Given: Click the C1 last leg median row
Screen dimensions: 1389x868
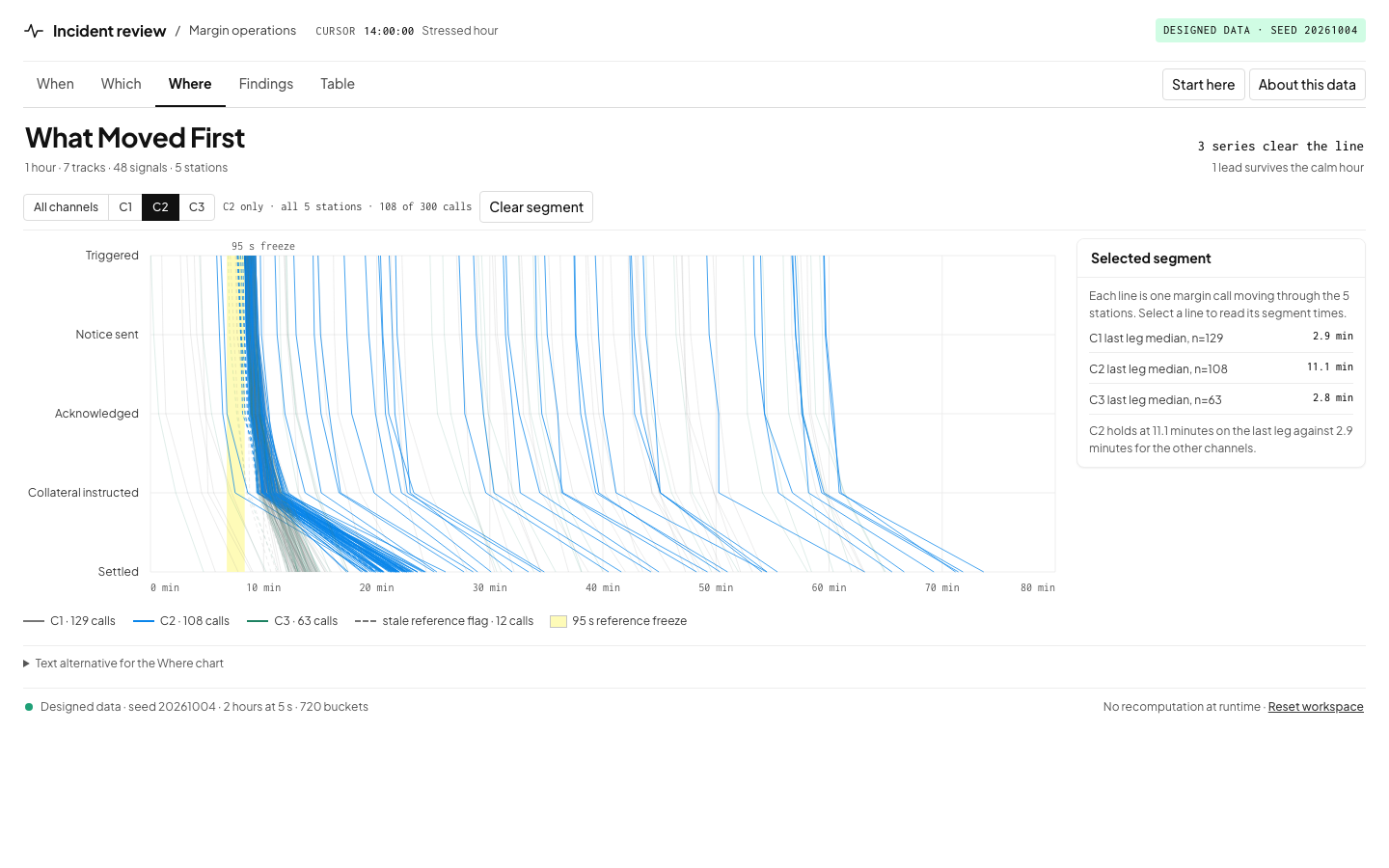Looking at the screenshot, I should point(1221,338).
